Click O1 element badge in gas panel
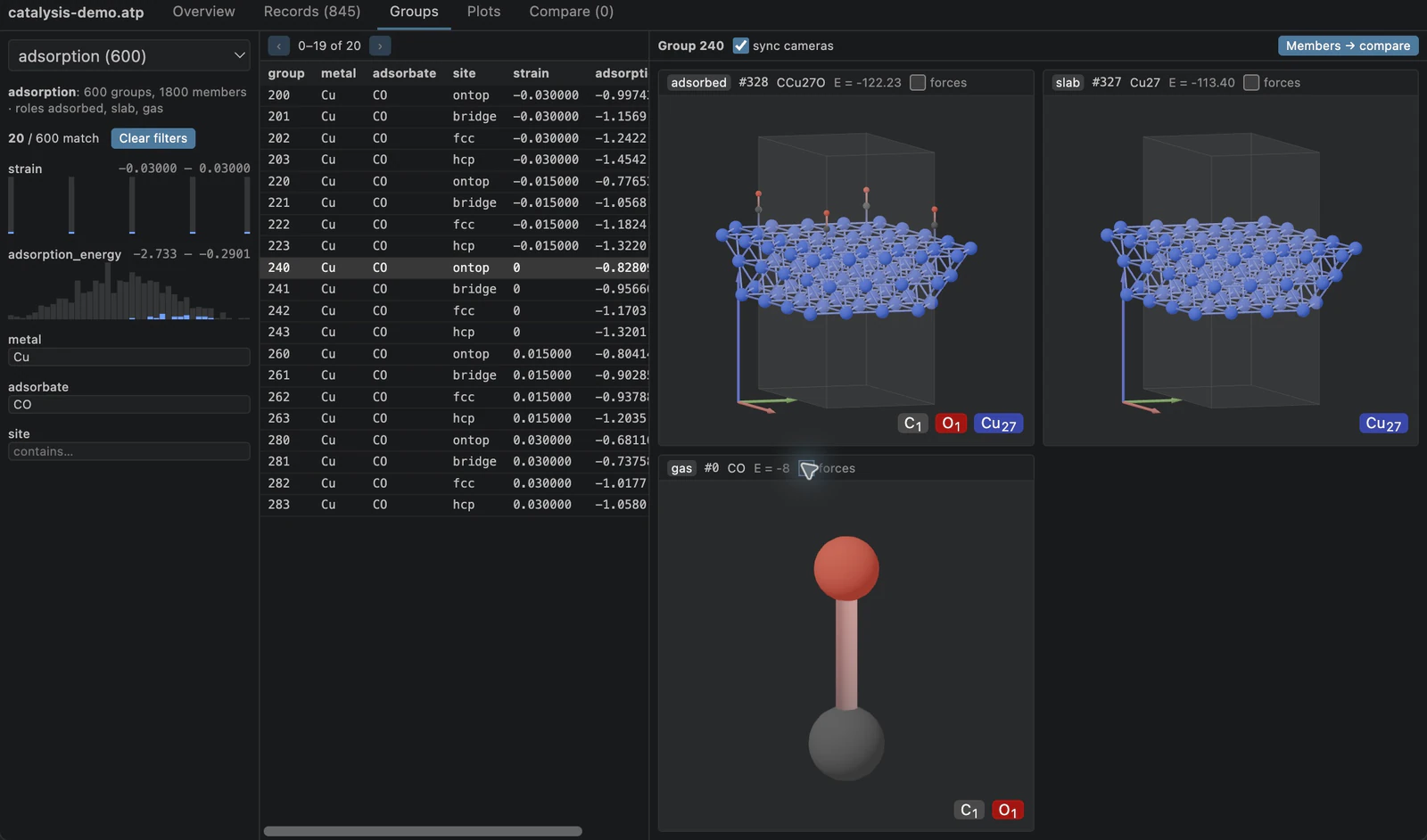 click(1007, 810)
